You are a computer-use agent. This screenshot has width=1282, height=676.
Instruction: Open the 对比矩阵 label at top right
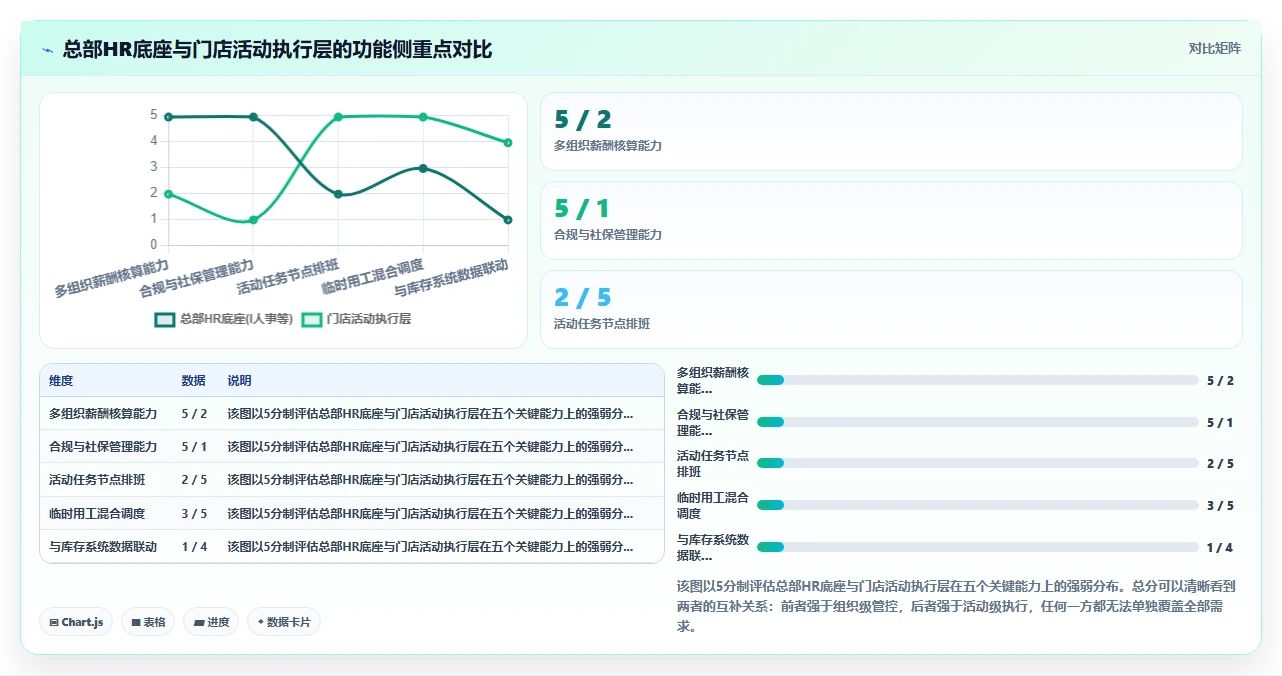pos(1214,48)
